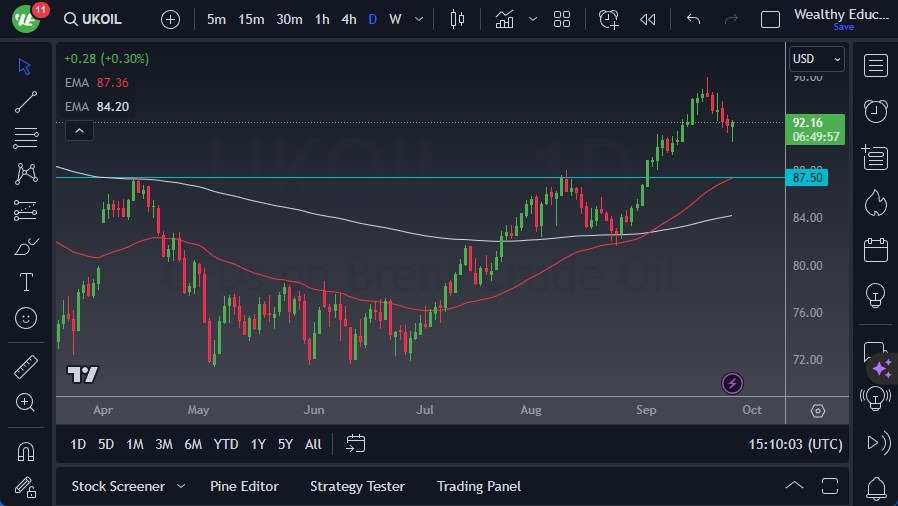Viewport: 898px width, 506px height.
Task: Open the Strategy Tester tab
Action: (x=357, y=486)
